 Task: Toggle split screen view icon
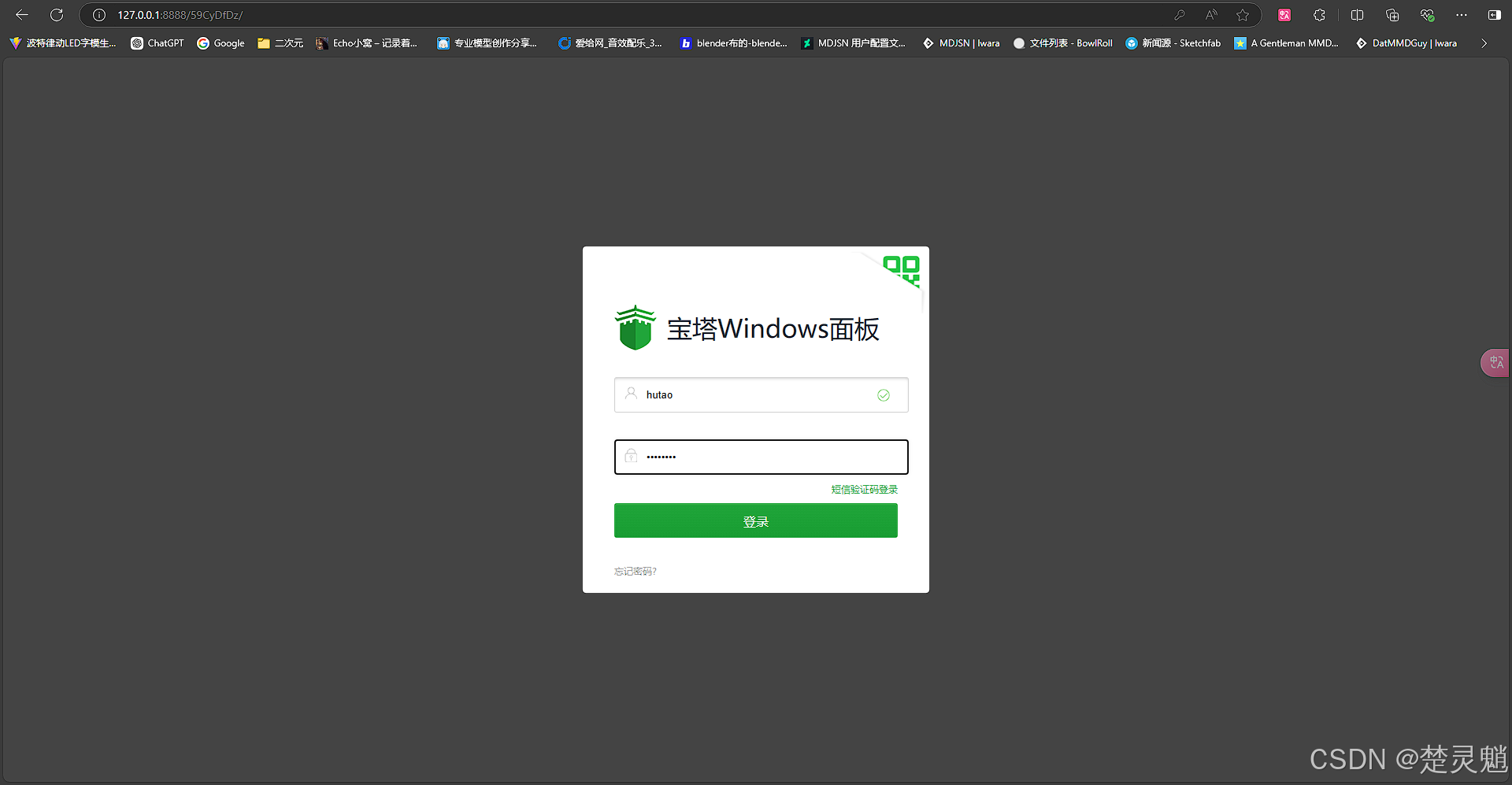1357,15
